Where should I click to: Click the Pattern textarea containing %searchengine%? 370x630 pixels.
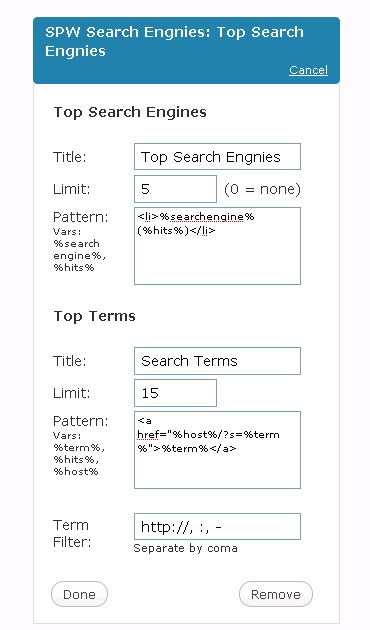point(217,246)
